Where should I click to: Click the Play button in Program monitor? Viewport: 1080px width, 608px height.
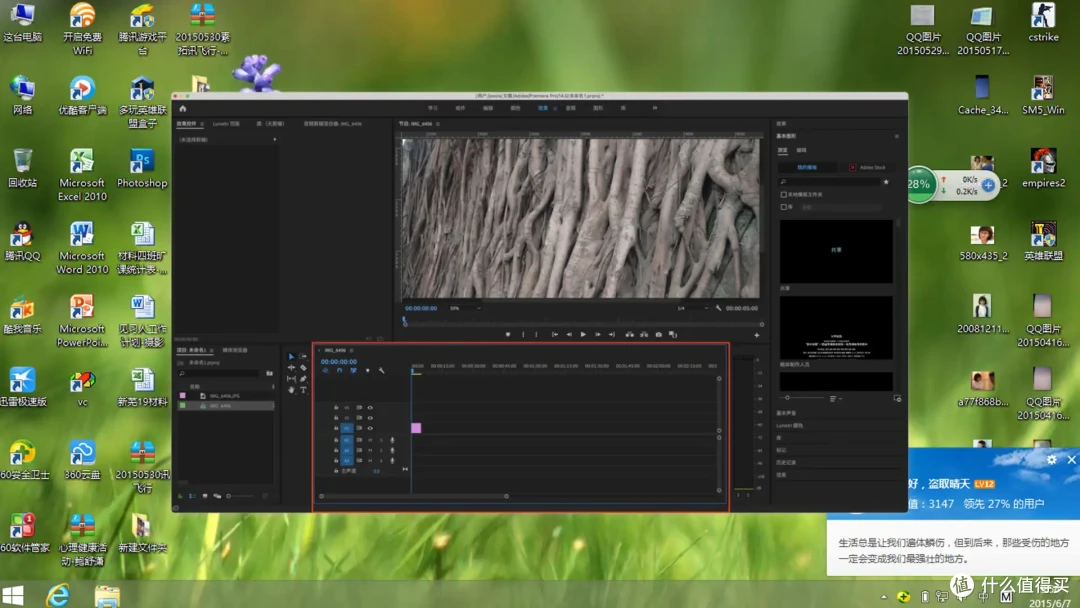[583, 335]
